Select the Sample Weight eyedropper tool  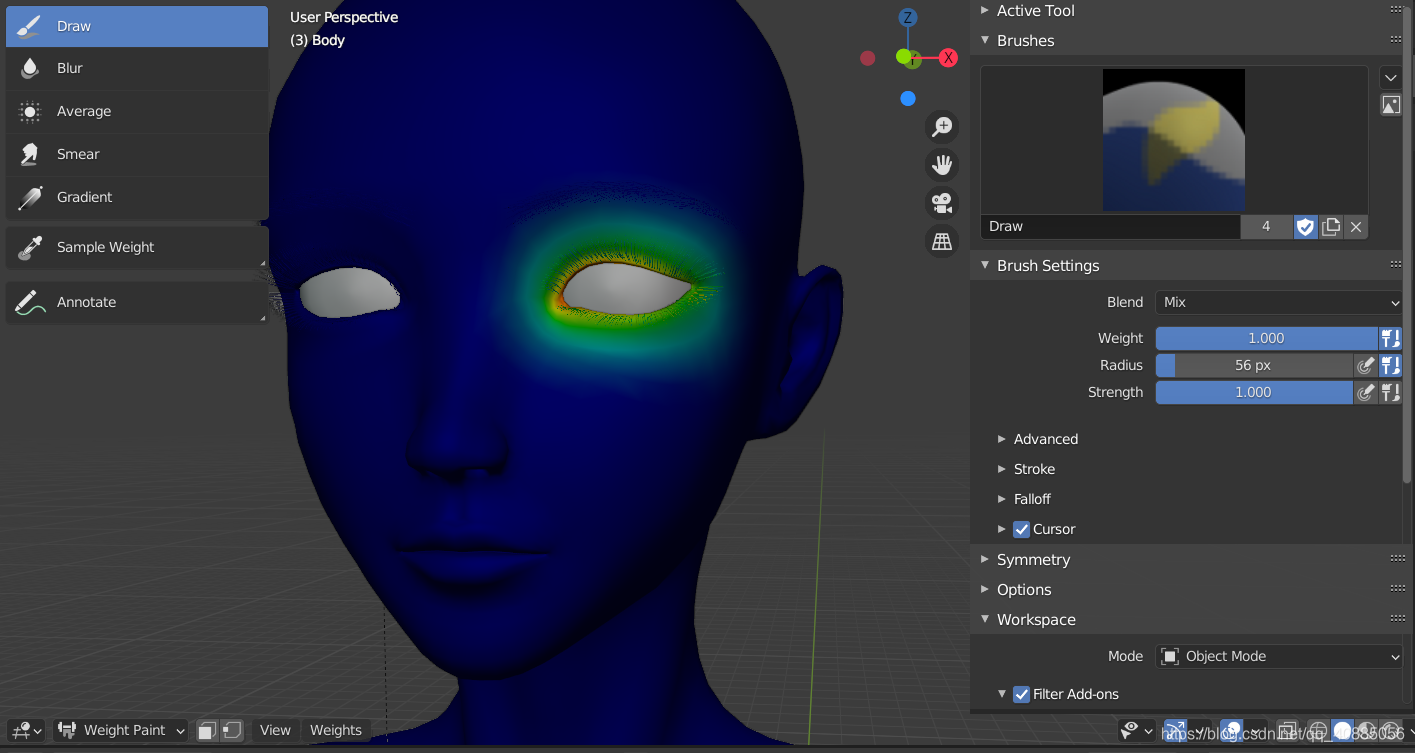click(137, 247)
